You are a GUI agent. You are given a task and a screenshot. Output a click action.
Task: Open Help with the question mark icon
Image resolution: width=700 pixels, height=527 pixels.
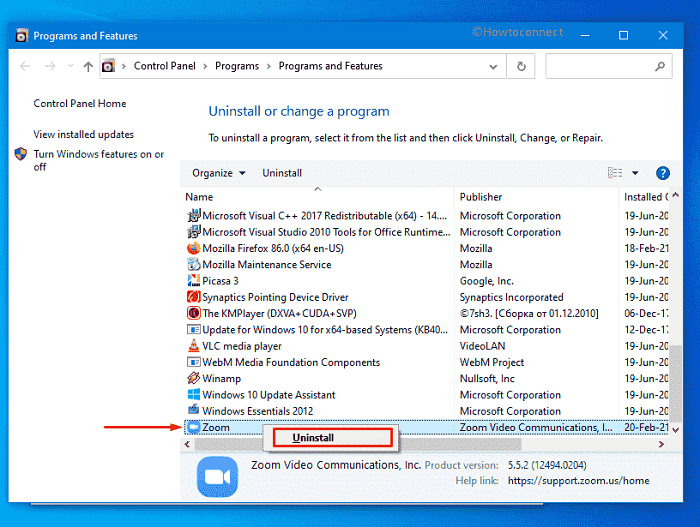pyautogui.click(x=662, y=173)
